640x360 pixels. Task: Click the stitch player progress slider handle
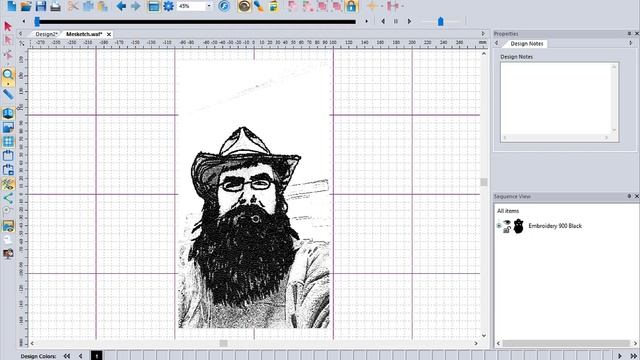(37, 21)
